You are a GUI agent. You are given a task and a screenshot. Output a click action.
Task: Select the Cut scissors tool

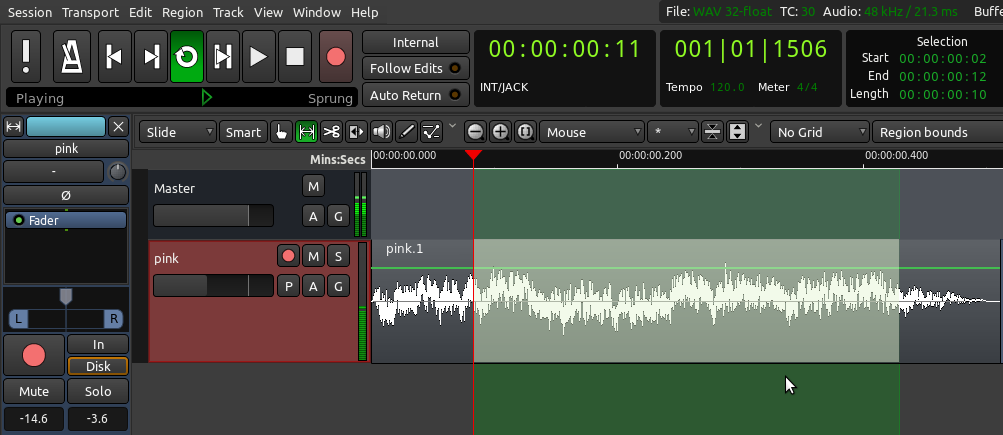coord(331,132)
